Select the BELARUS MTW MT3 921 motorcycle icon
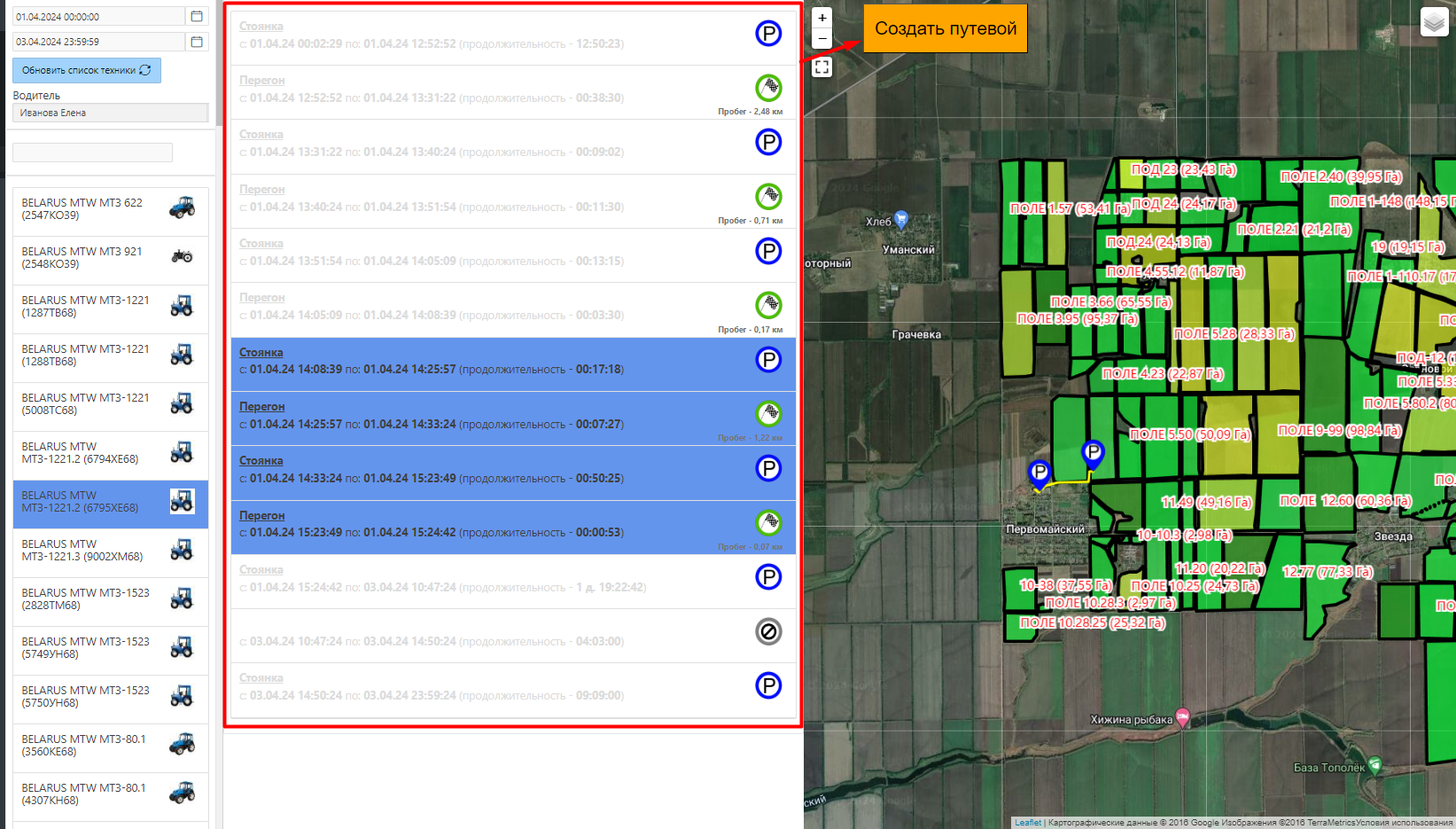This screenshot has height=829, width=1456. coord(182,256)
